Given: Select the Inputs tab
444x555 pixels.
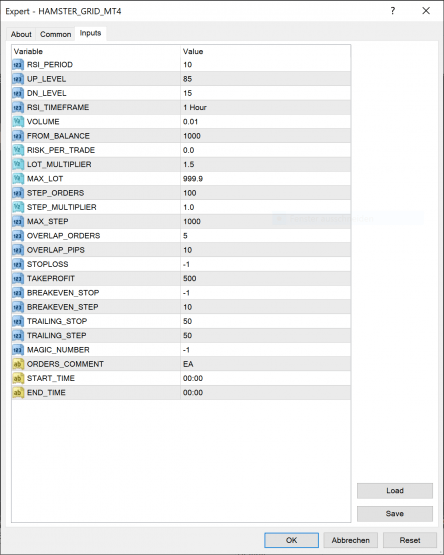Looking at the screenshot, I should tap(90, 33).
